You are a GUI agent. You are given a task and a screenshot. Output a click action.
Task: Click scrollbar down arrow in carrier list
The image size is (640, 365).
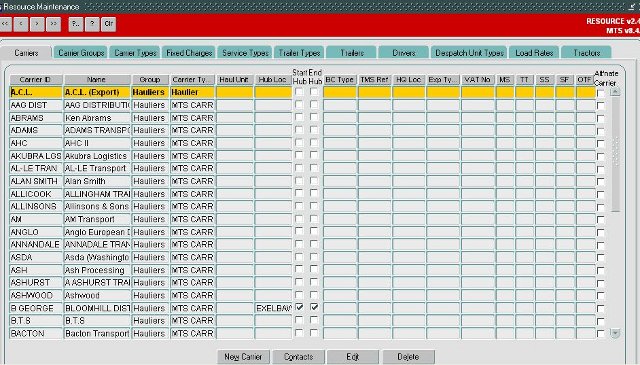point(615,334)
